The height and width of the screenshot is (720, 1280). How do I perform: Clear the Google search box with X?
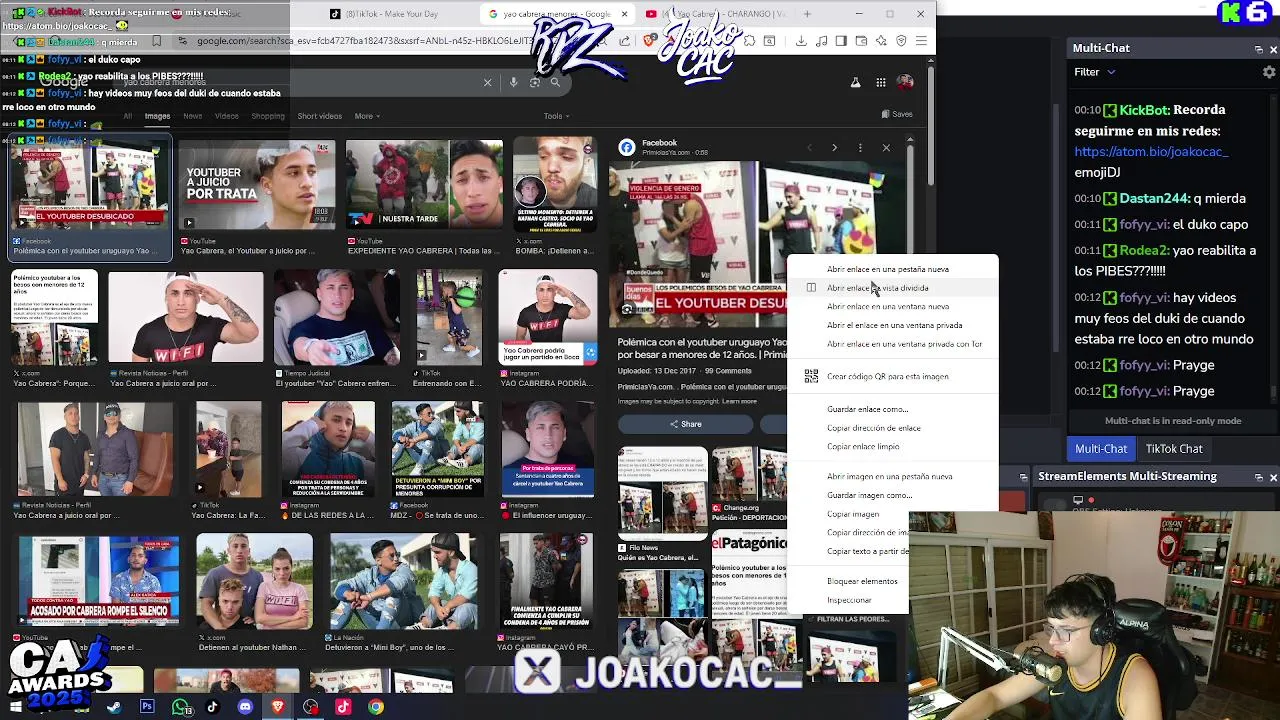tap(487, 82)
